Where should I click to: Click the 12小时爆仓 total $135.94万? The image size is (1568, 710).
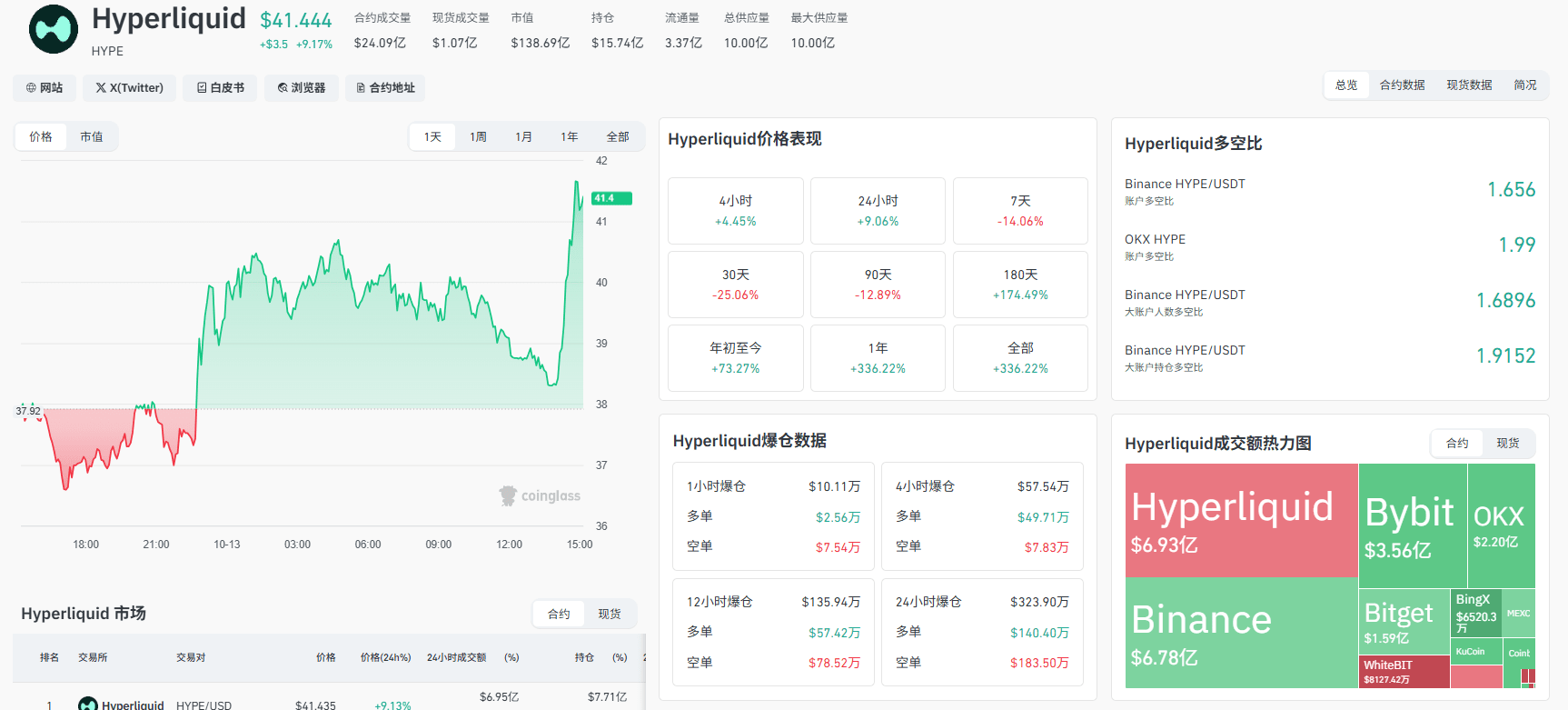[830, 603]
